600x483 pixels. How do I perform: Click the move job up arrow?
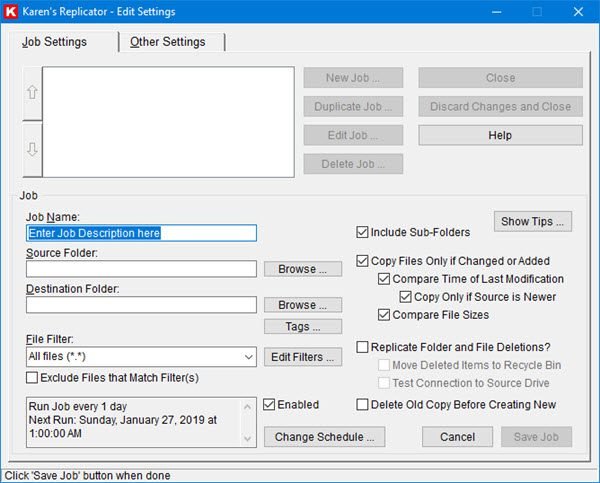[33, 93]
